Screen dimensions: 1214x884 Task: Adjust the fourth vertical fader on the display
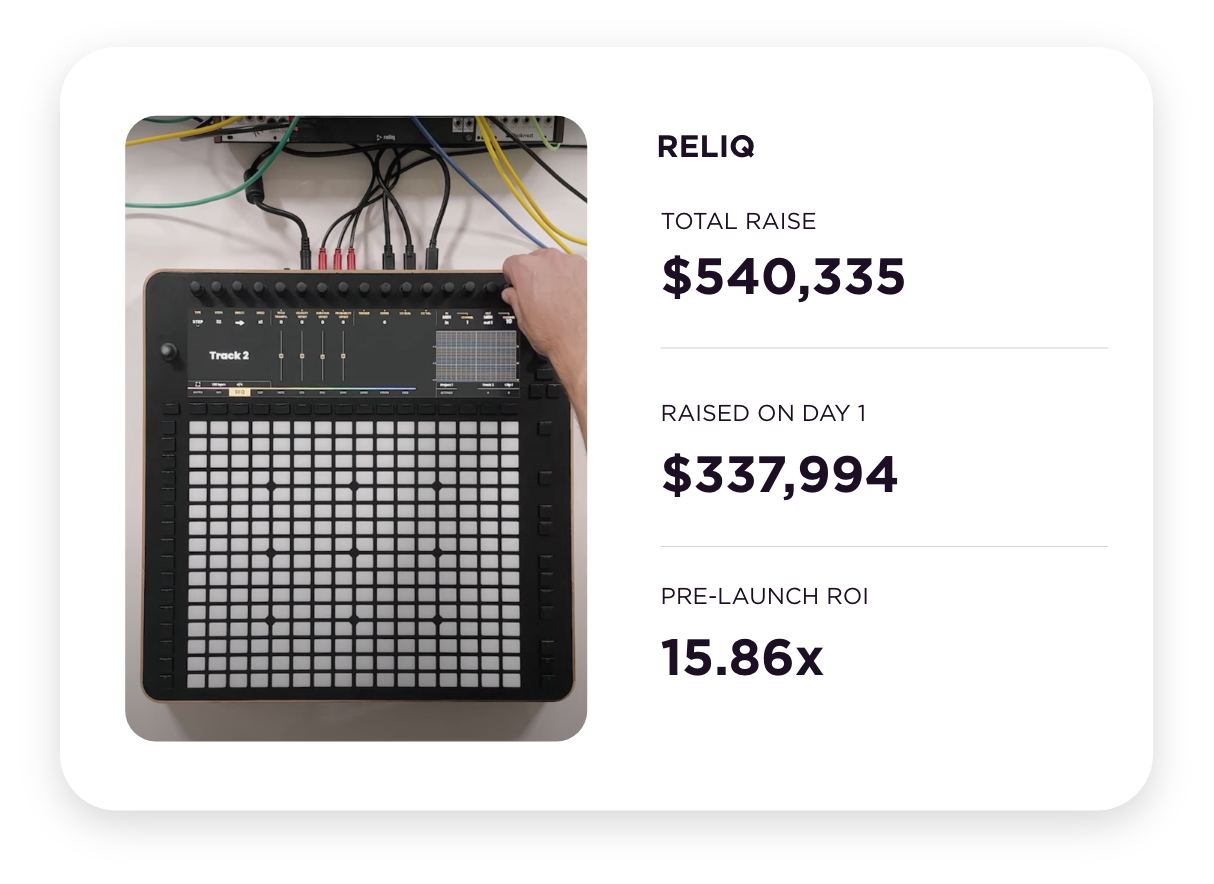[x=343, y=357]
